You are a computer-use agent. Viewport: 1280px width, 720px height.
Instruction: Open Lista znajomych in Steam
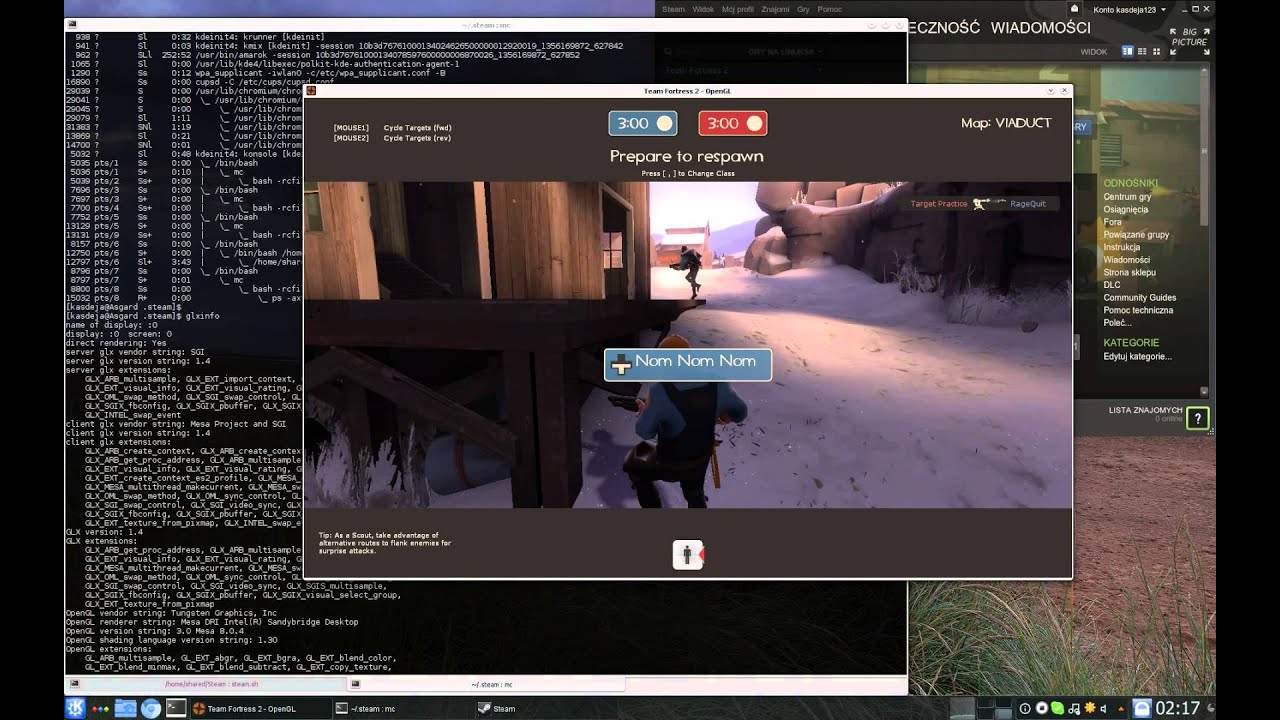pyautogui.click(x=1145, y=410)
